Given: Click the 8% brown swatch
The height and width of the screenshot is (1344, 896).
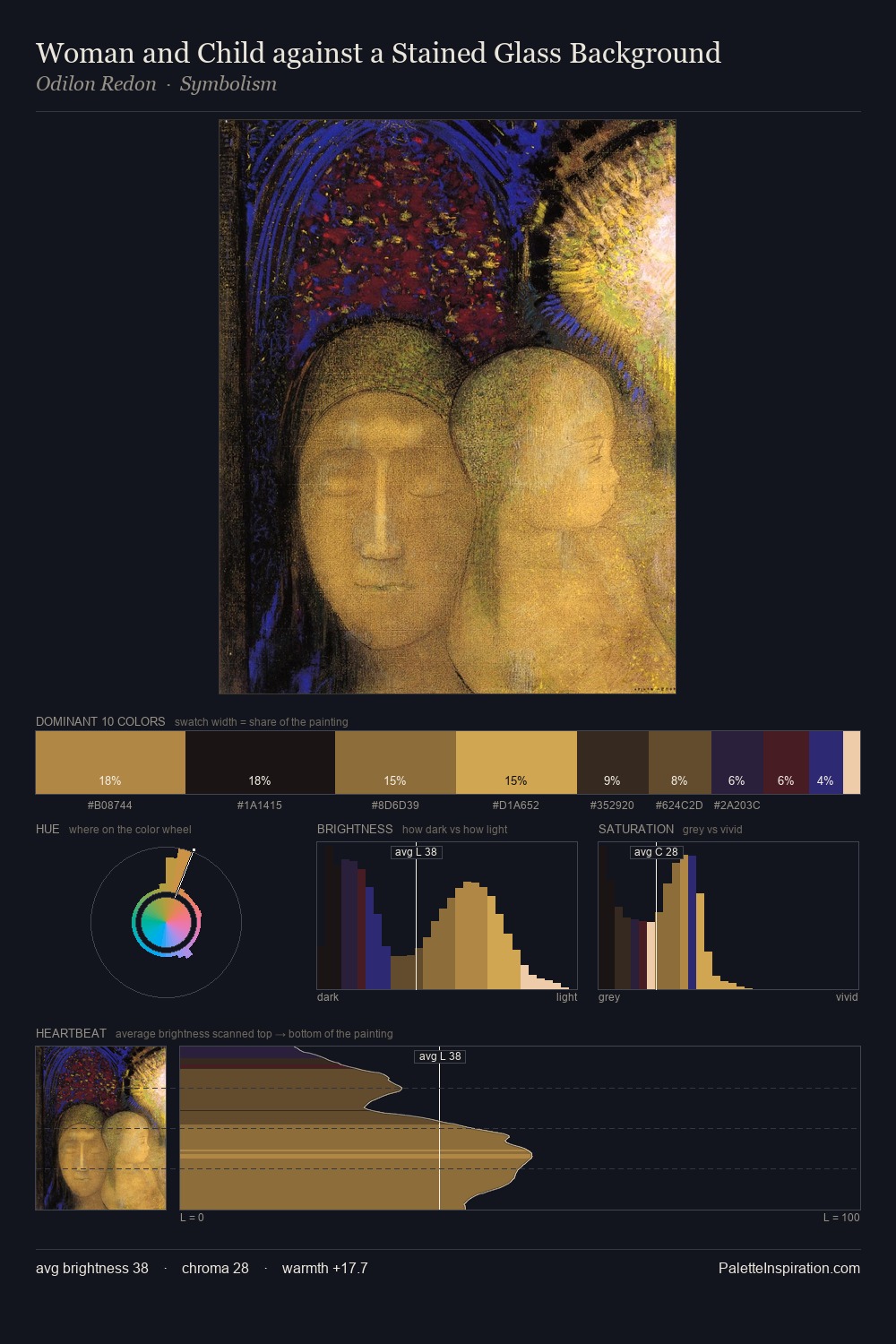Looking at the screenshot, I should (680, 762).
